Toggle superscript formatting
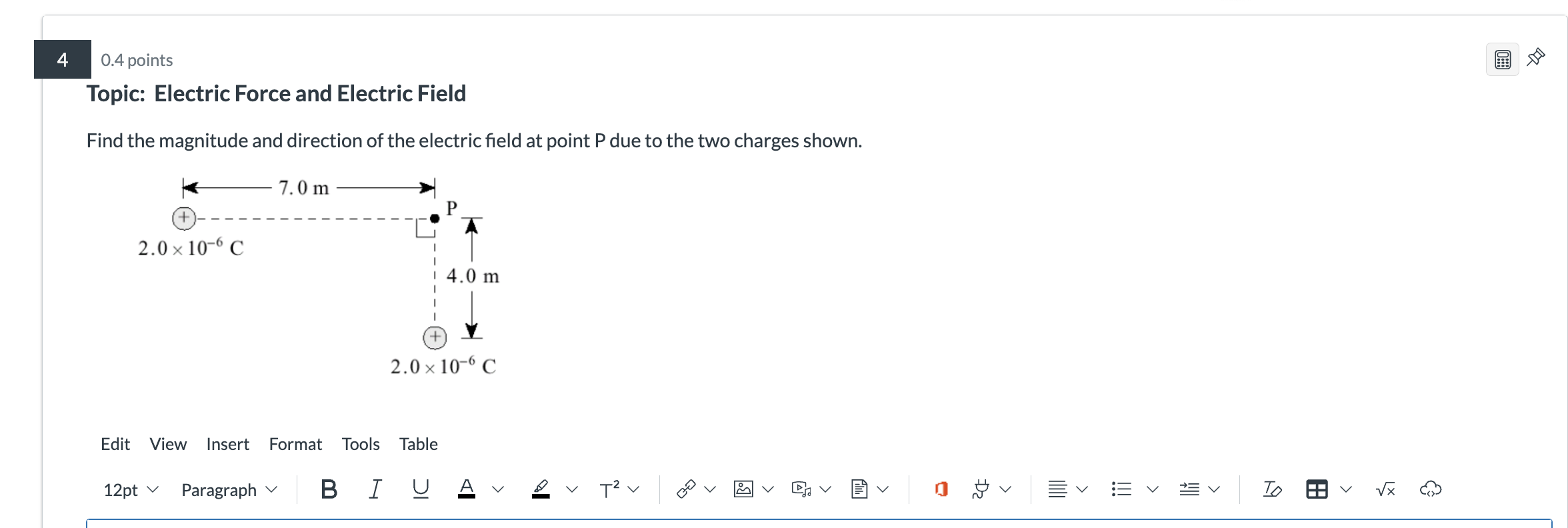Screen dimensions: 1568x528 coord(609,489)
